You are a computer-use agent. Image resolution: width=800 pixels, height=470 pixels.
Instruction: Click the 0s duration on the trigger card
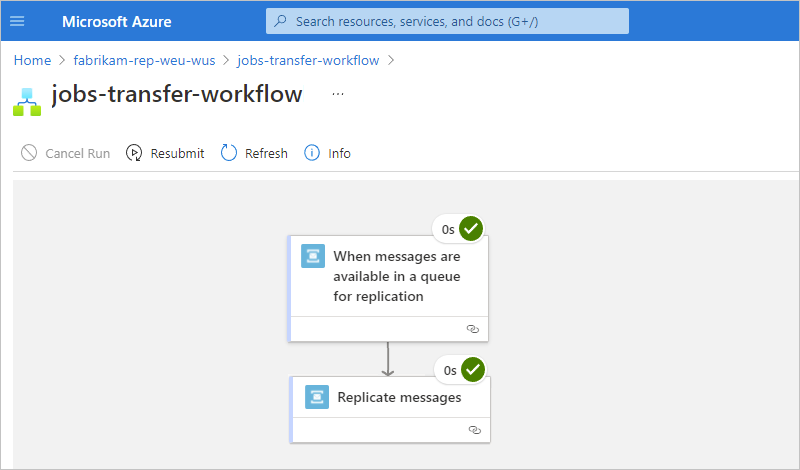tap(448, 230)
